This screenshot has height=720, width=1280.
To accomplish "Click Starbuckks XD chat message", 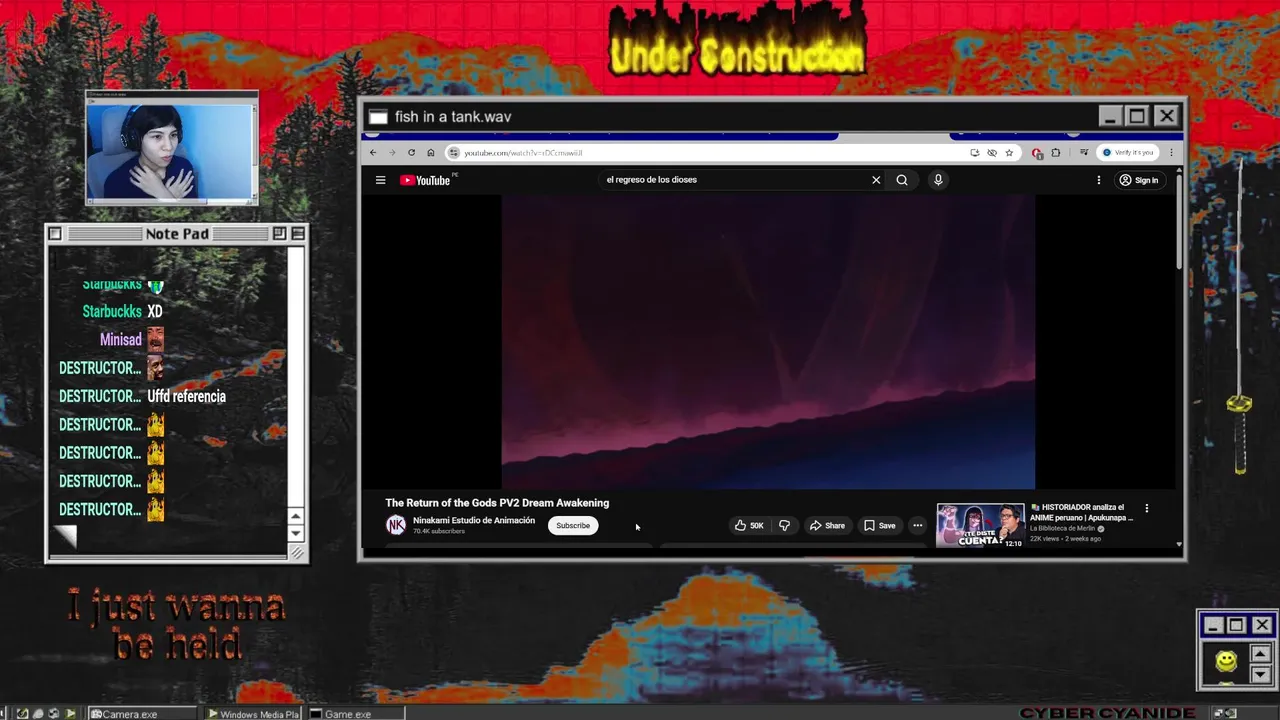I will [x=122, y=312].
